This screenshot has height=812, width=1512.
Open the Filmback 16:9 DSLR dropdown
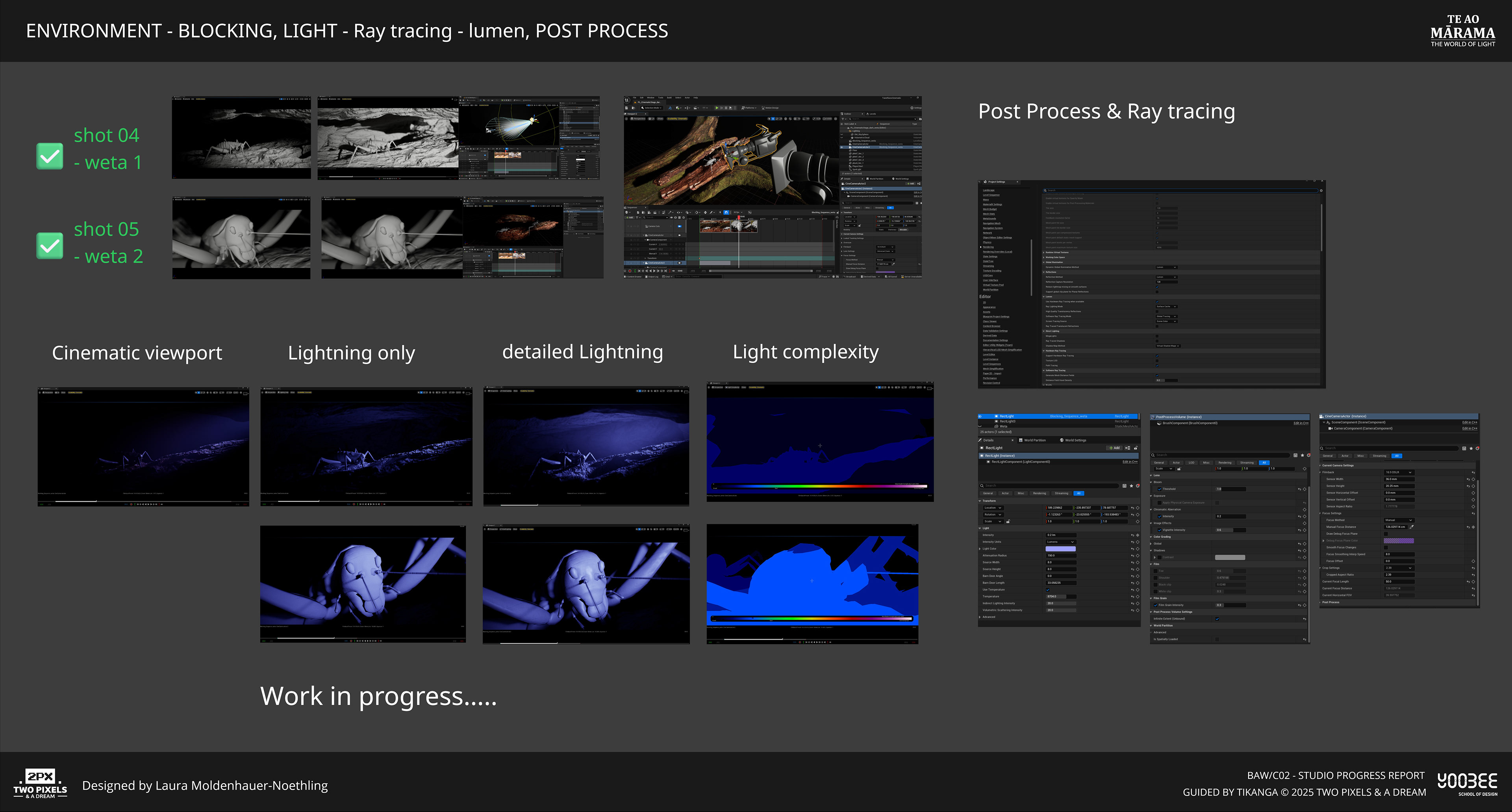coord(1399,472)
